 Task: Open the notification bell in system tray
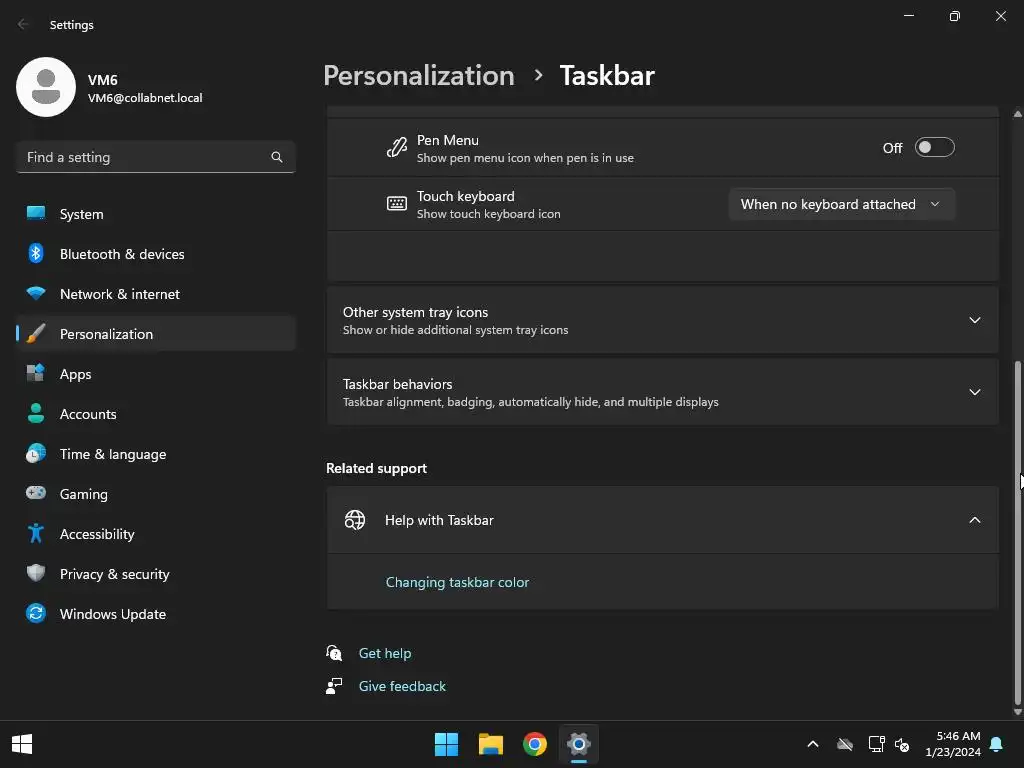click(x=996, y=744)
